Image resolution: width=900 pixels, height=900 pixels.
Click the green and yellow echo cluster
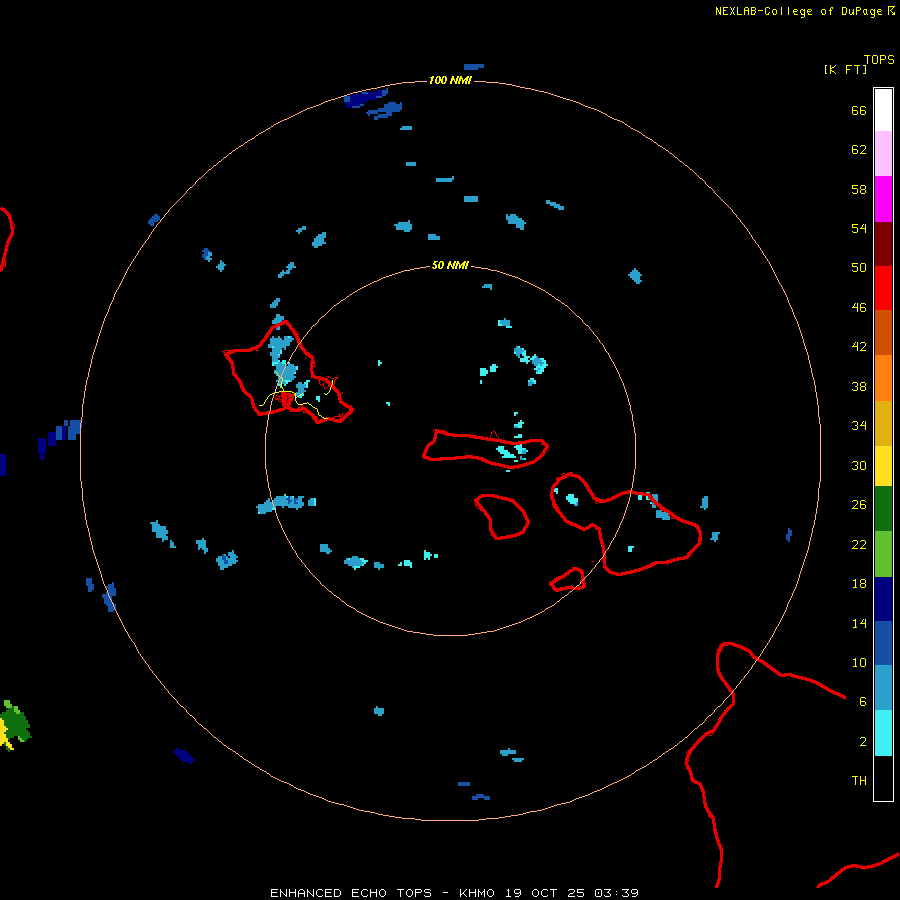pyautogui.click(x=14, y=725)
